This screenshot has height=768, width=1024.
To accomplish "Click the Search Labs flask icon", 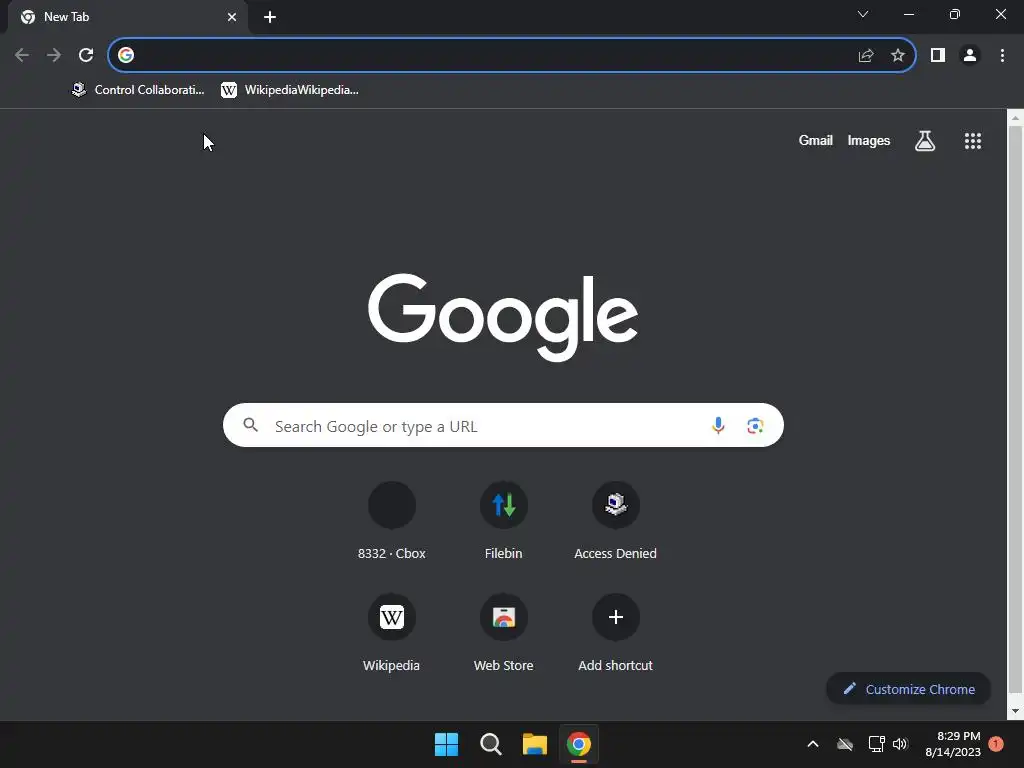I will pyautogui.click(x=925, y=140).
